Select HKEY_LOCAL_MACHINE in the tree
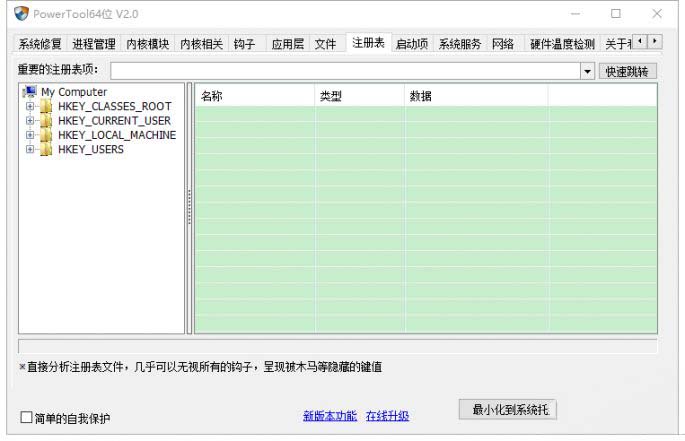This screenshot has height=441, width=685. pyautogui.click(x=117, y=135)
